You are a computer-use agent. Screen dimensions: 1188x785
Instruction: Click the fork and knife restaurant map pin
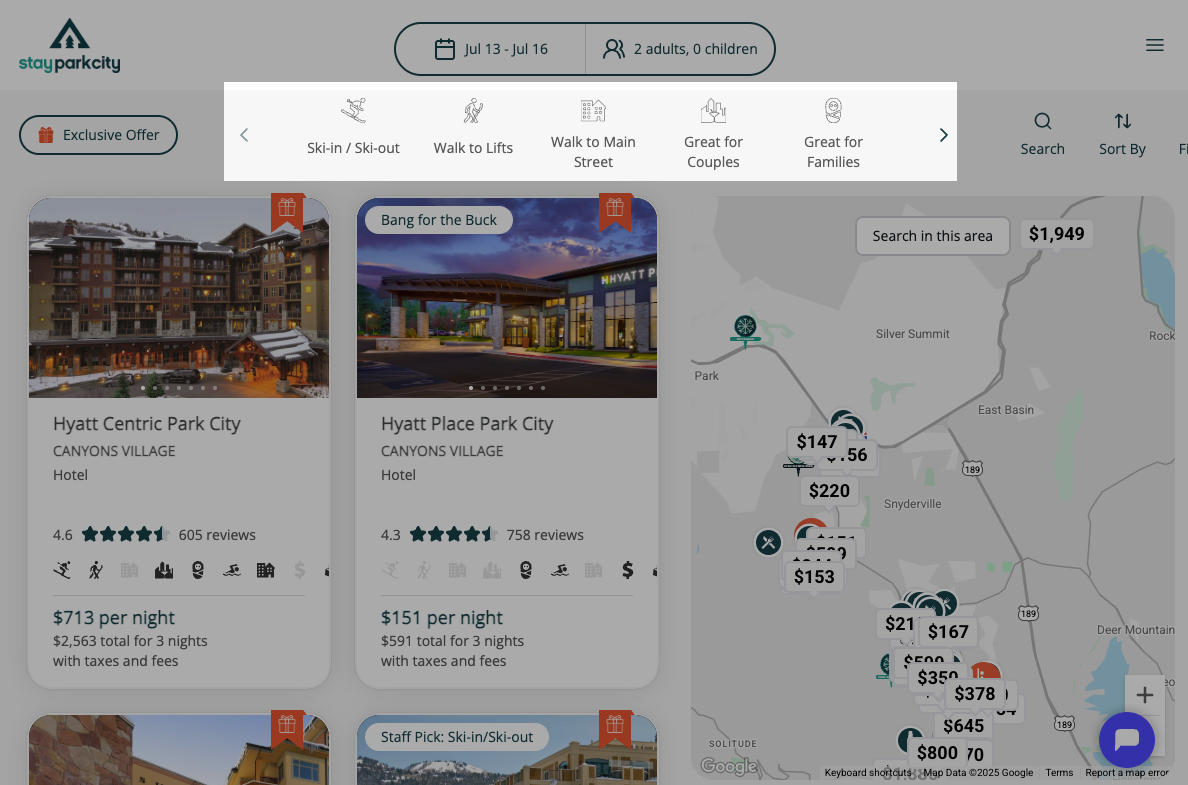pyautogui.click(x=768, y=543)
